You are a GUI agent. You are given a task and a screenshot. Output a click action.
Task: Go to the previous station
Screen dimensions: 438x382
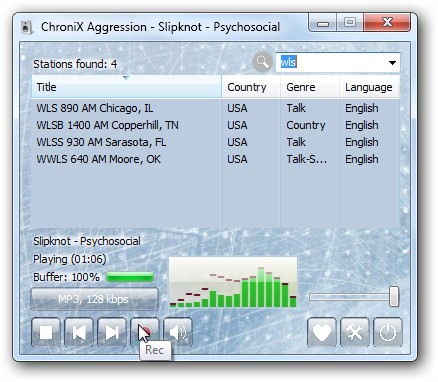tap(79, 332)
